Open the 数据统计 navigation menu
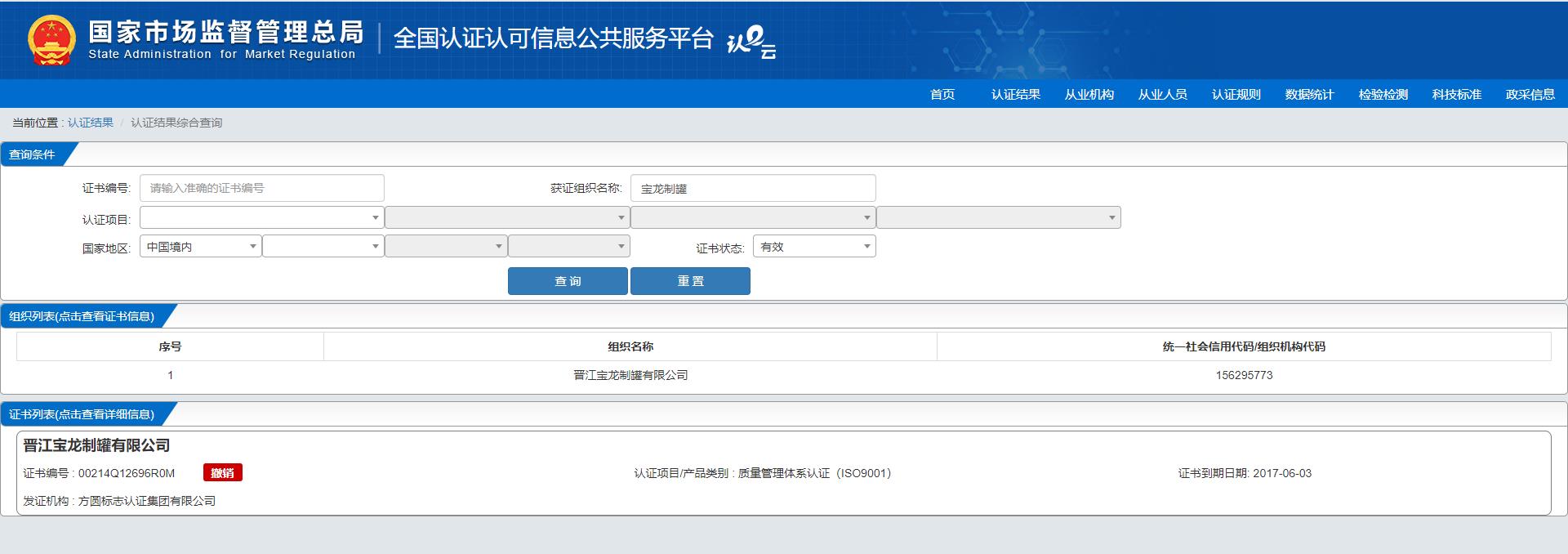The image size is (1568, 554). pos(1310,95)
